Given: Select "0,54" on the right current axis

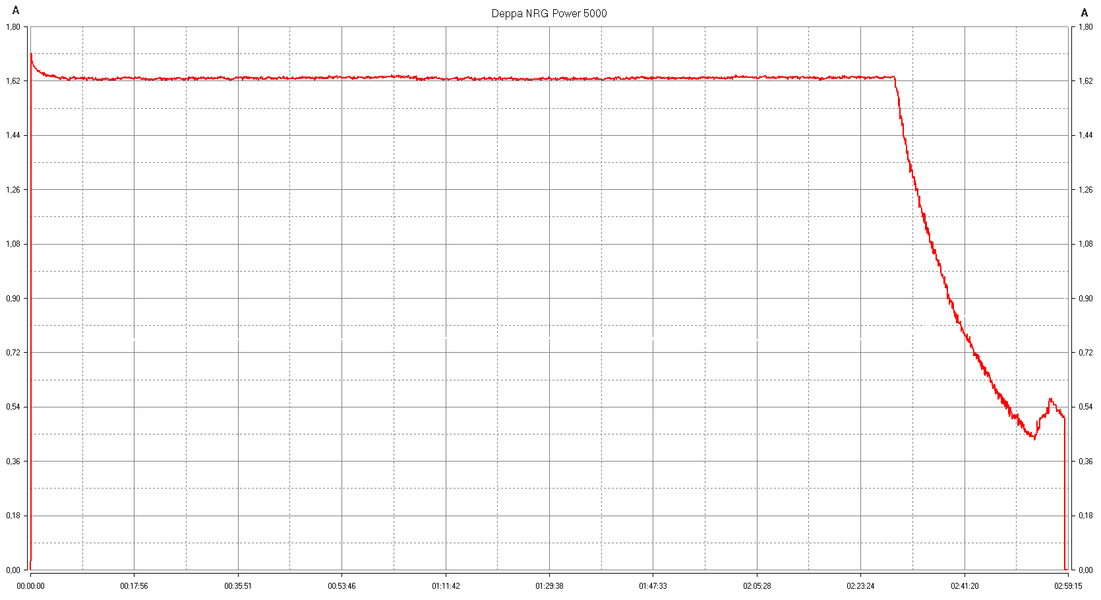Looking at the screenshot, I should pos(1086,407).
